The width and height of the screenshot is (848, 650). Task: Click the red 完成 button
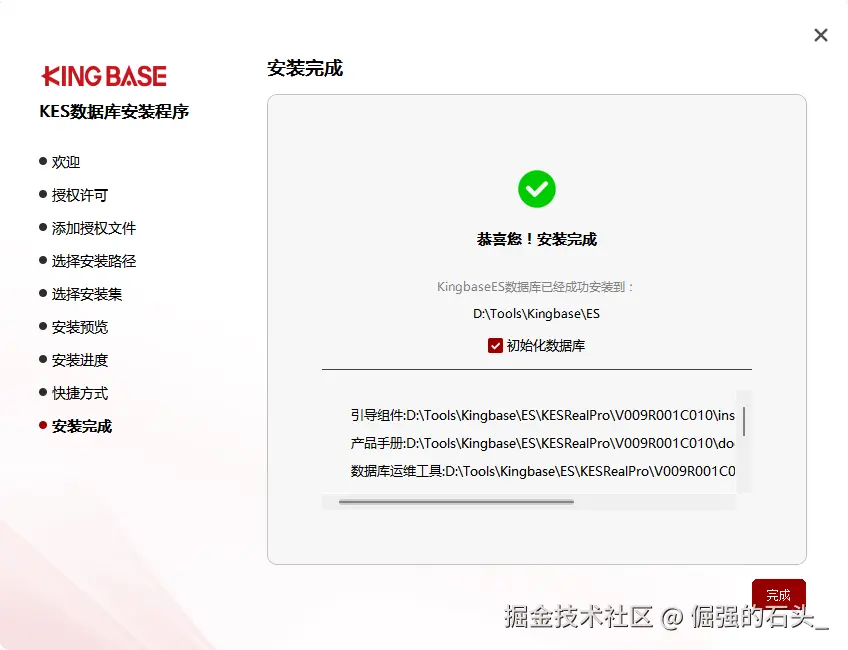pos(778,595)
